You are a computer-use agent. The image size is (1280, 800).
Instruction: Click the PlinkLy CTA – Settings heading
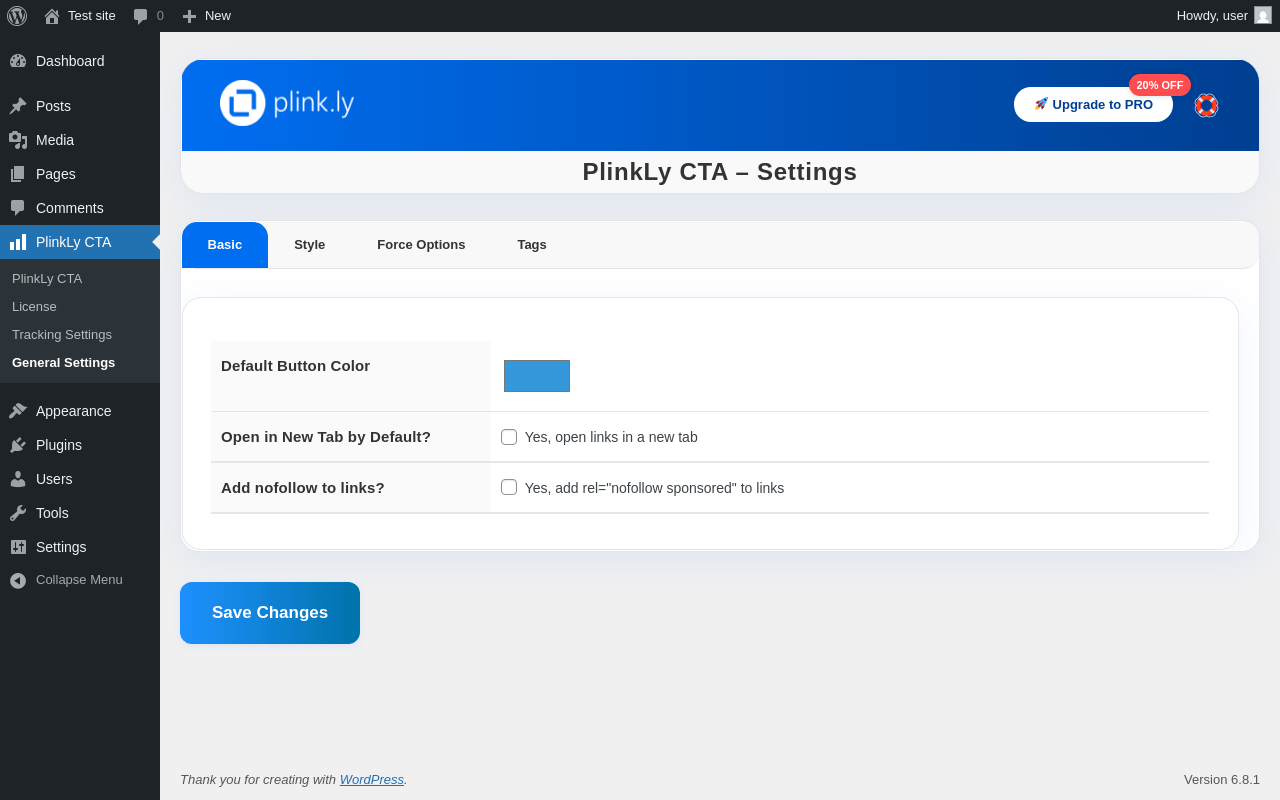pyautogui.click(x=720, y=172)
